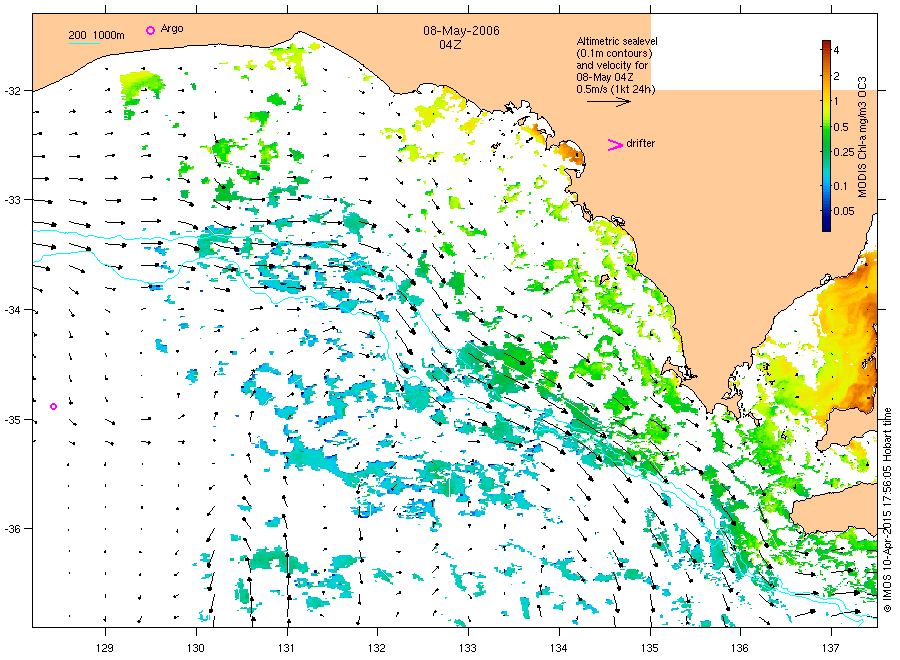The height and width of the screenshot is (660, 900).
Task: Click the time label 04Z
Action: [450, 45]
